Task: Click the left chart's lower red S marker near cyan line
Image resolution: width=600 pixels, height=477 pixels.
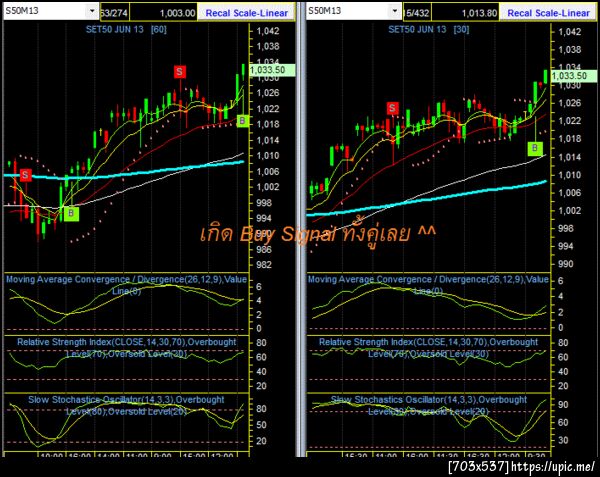Action: pos(25,175)
